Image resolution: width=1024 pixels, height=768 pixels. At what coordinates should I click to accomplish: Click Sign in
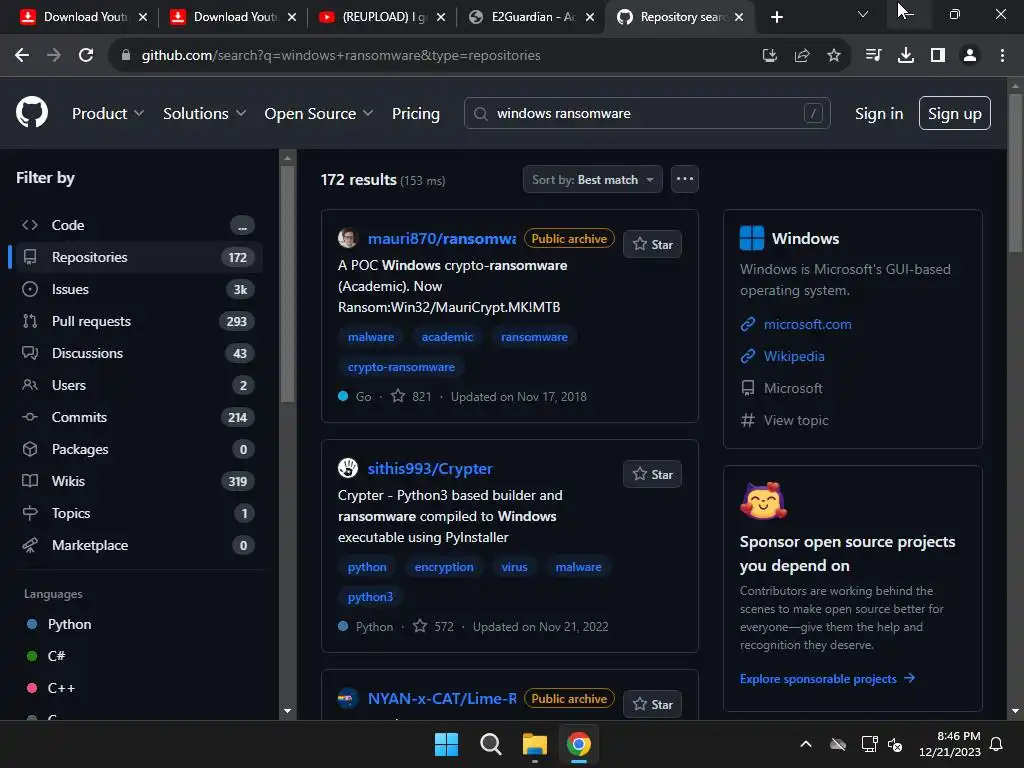click(879, 114)
